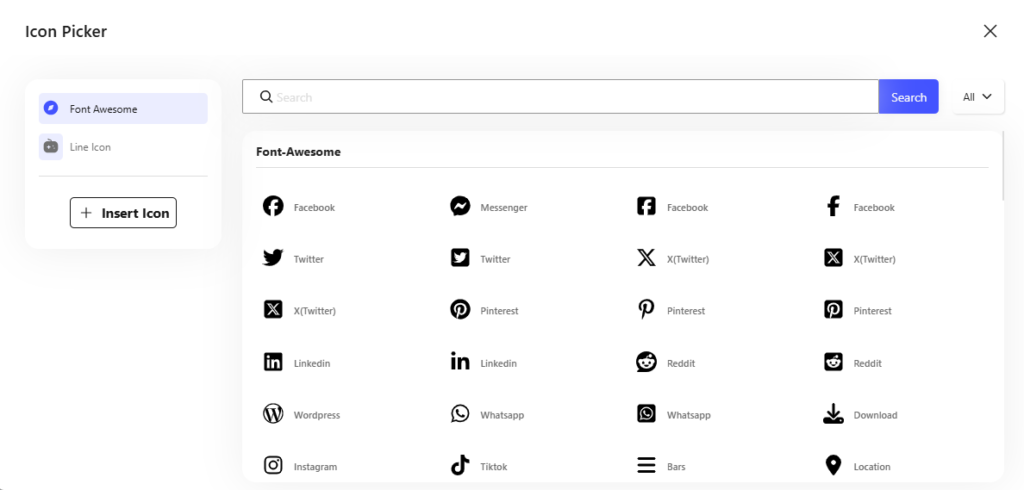Open the All filter dropdown
1024x490 pixels.
click(978, 97)
